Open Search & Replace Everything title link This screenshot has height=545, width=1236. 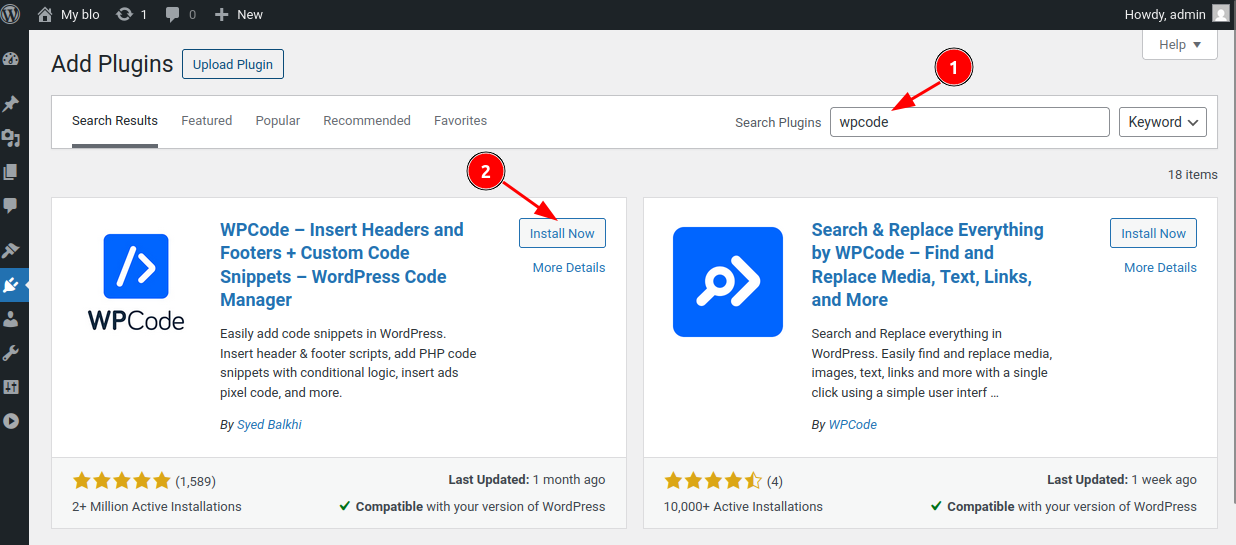point(928,264)
